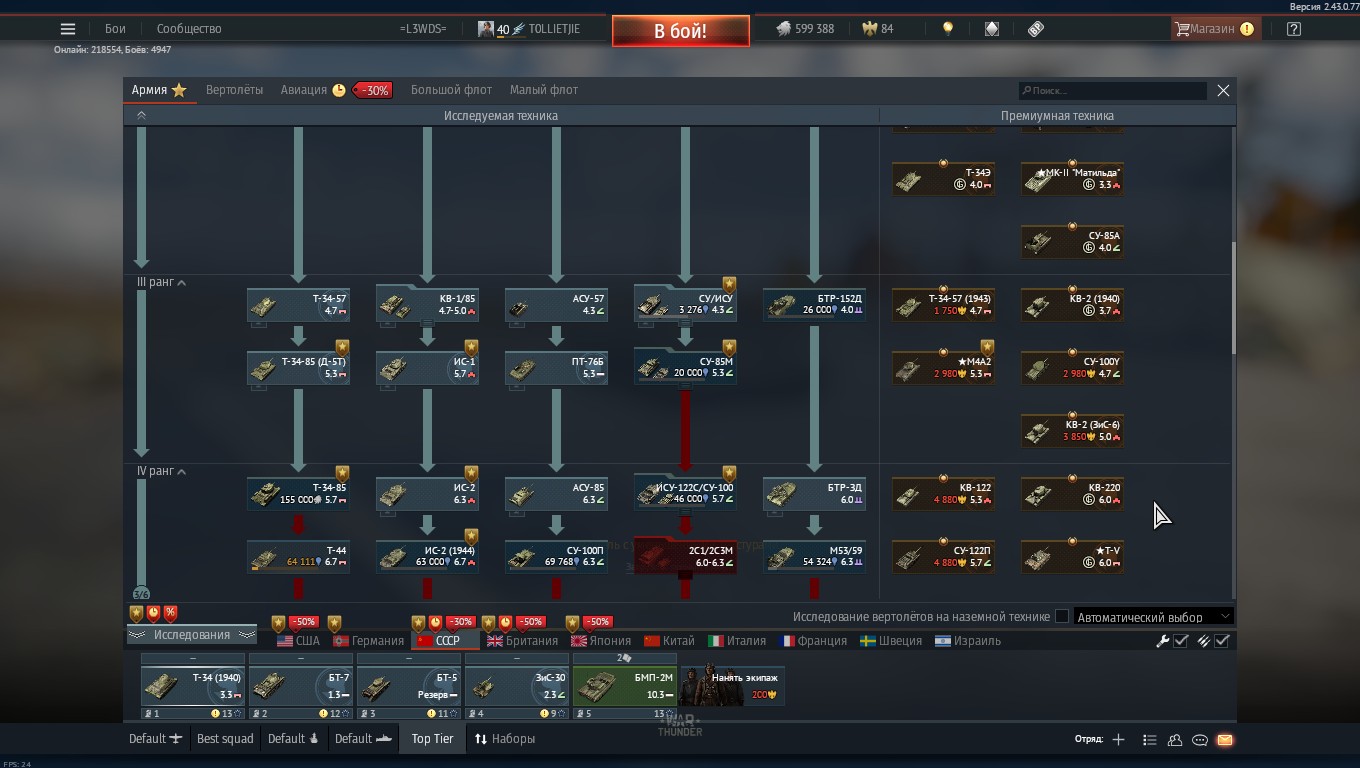1360x768 pixels.
Task: Select the БМП-2М crew slot
Action: click(625, 686)
